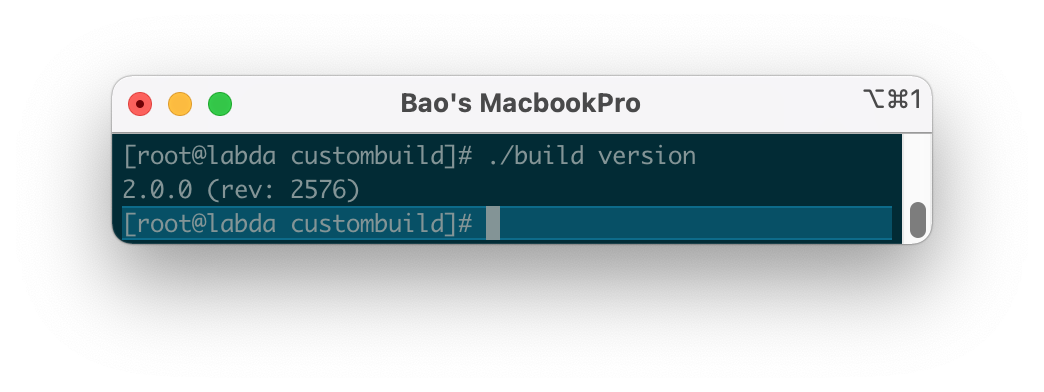
Task: Click the word 'version' in the command
Action: coord(647,156)
